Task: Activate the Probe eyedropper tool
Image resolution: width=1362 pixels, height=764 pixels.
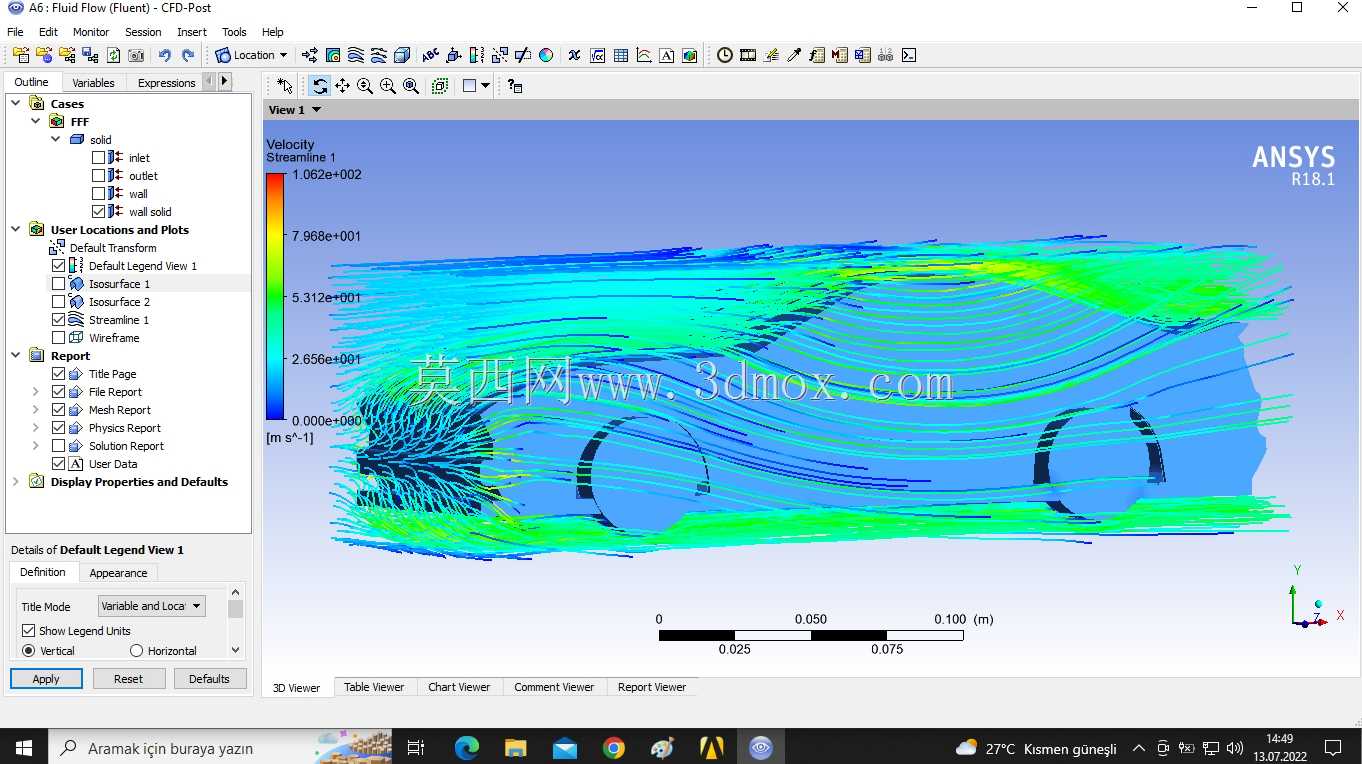Action: click(794, 55)
